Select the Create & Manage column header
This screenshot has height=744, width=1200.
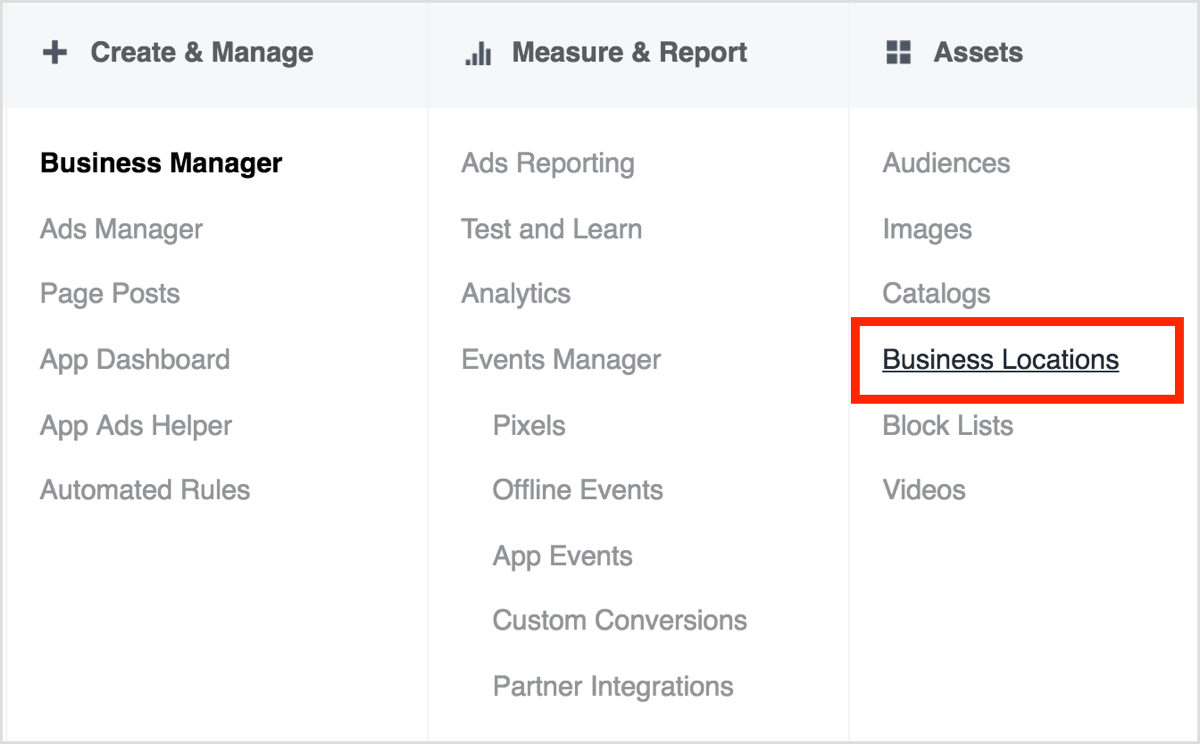click(x=202, y=53)
